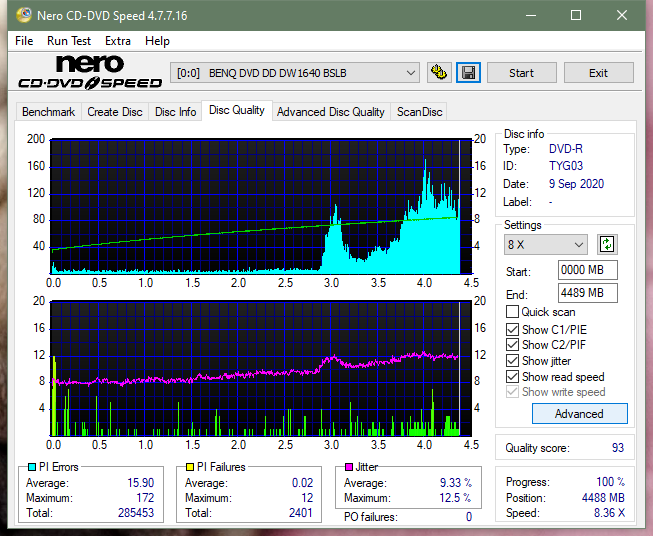Switch to the ScanDisc tab
Screen dimensions: 653x536
coord(419,112)
